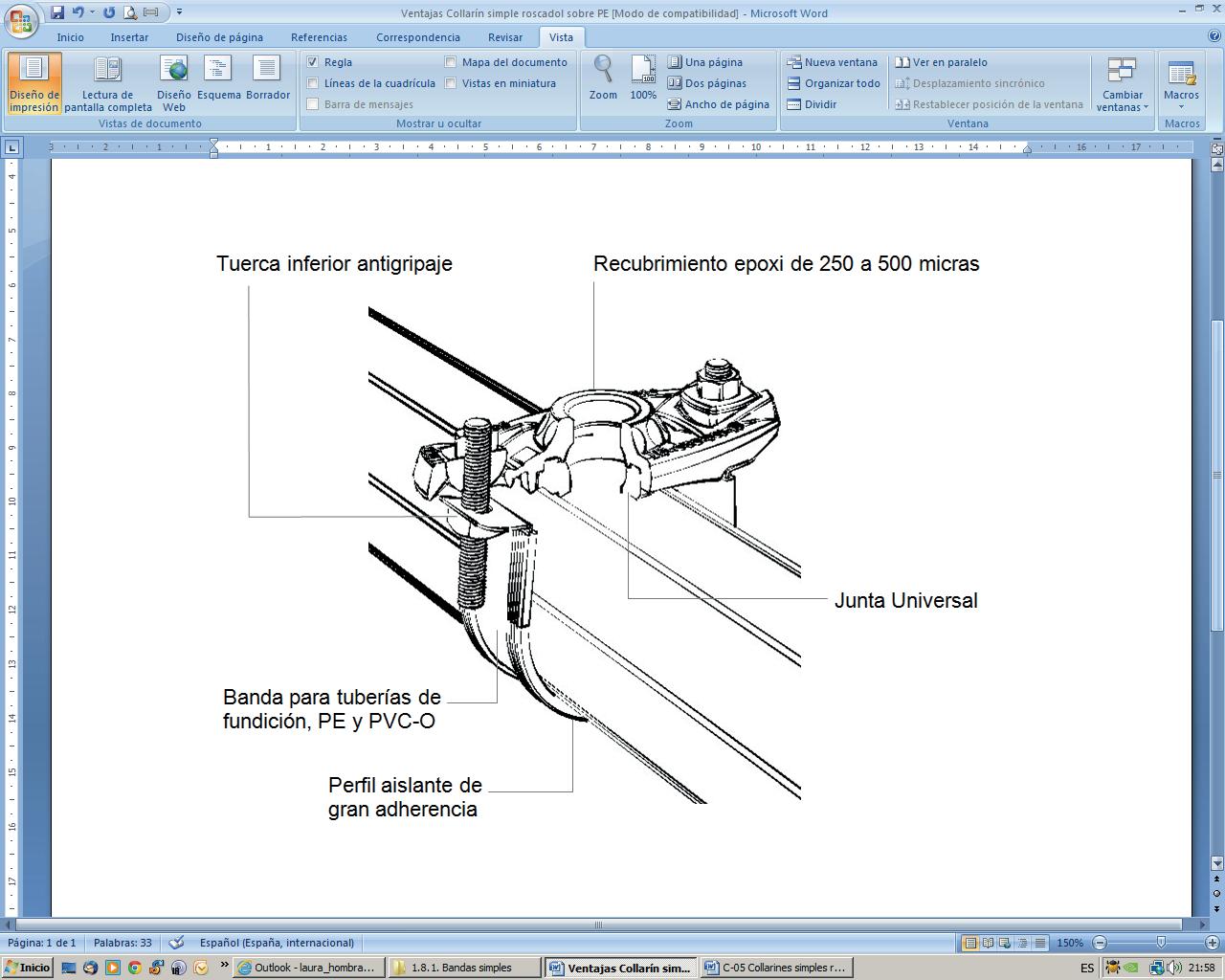Choose Ancho de página zoom option
Screen dimensions: 1225x980
click(x=719, y=104)
